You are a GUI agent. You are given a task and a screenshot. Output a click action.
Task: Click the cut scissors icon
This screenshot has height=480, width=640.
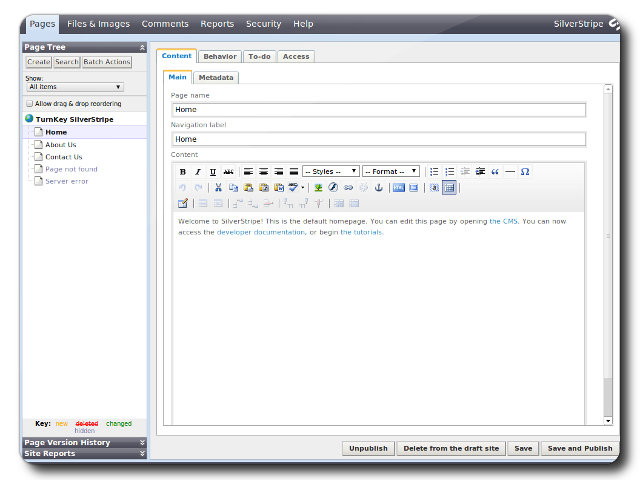(x=218, y=187)
